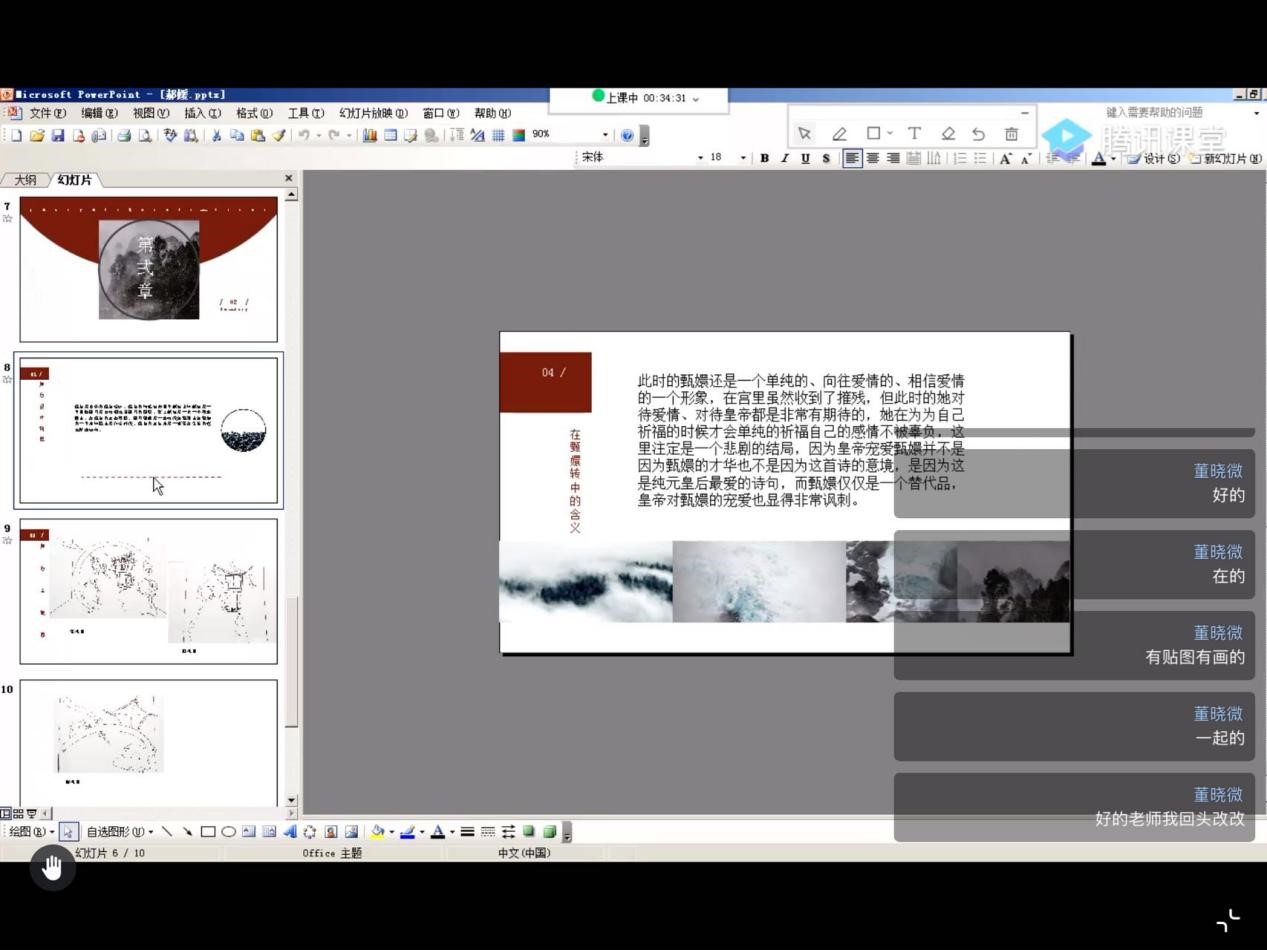Pick the eraser annotation tool
Image resolution: width=1267 pixels, height=950 pixels.
(947, 133)
